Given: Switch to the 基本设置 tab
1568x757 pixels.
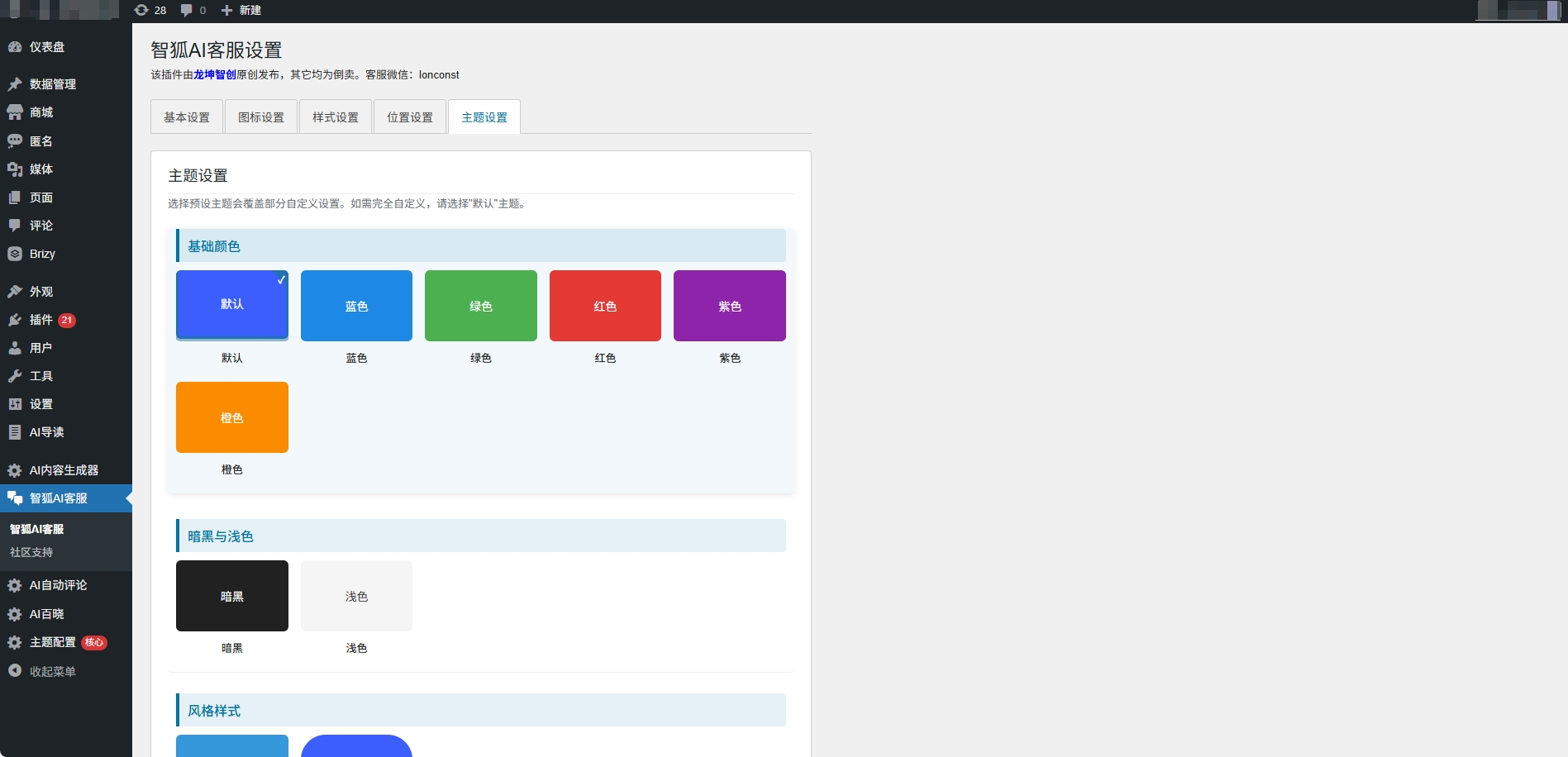Looking at the screenshot, I should tap(187, 117).
